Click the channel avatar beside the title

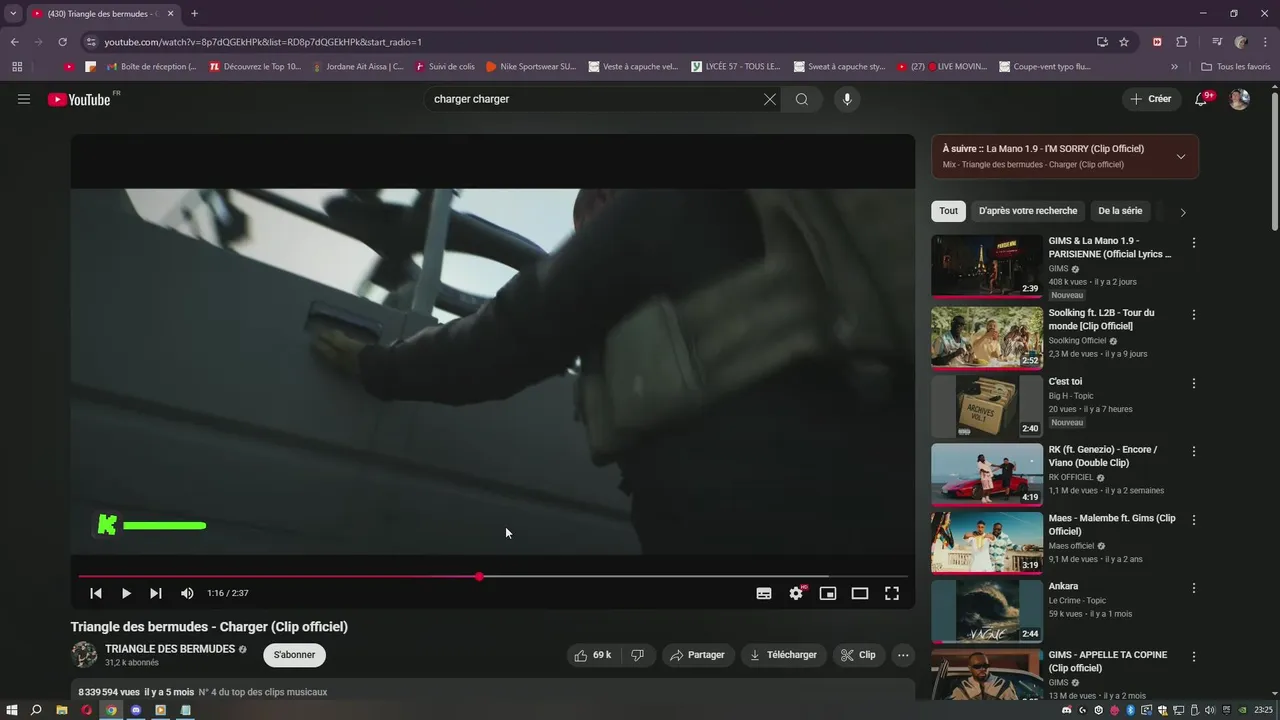click(x=84, y=655)
